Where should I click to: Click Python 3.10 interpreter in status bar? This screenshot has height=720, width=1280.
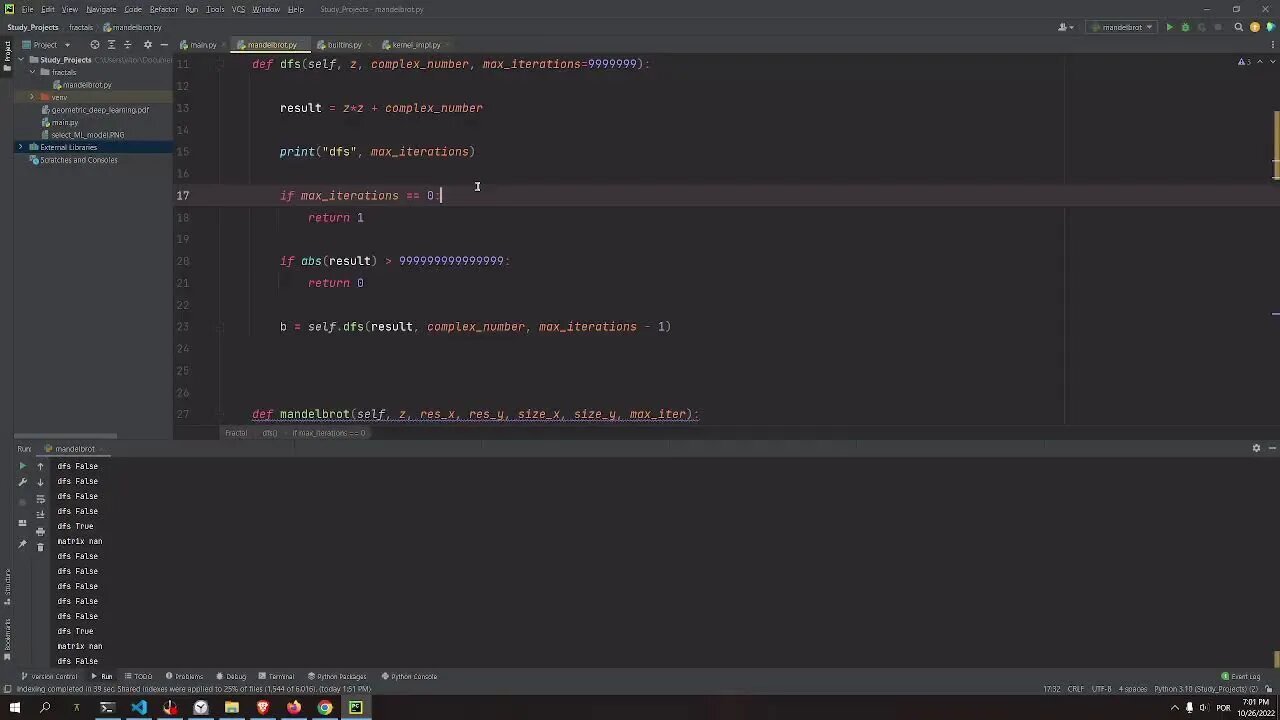tap(1205, 689)
